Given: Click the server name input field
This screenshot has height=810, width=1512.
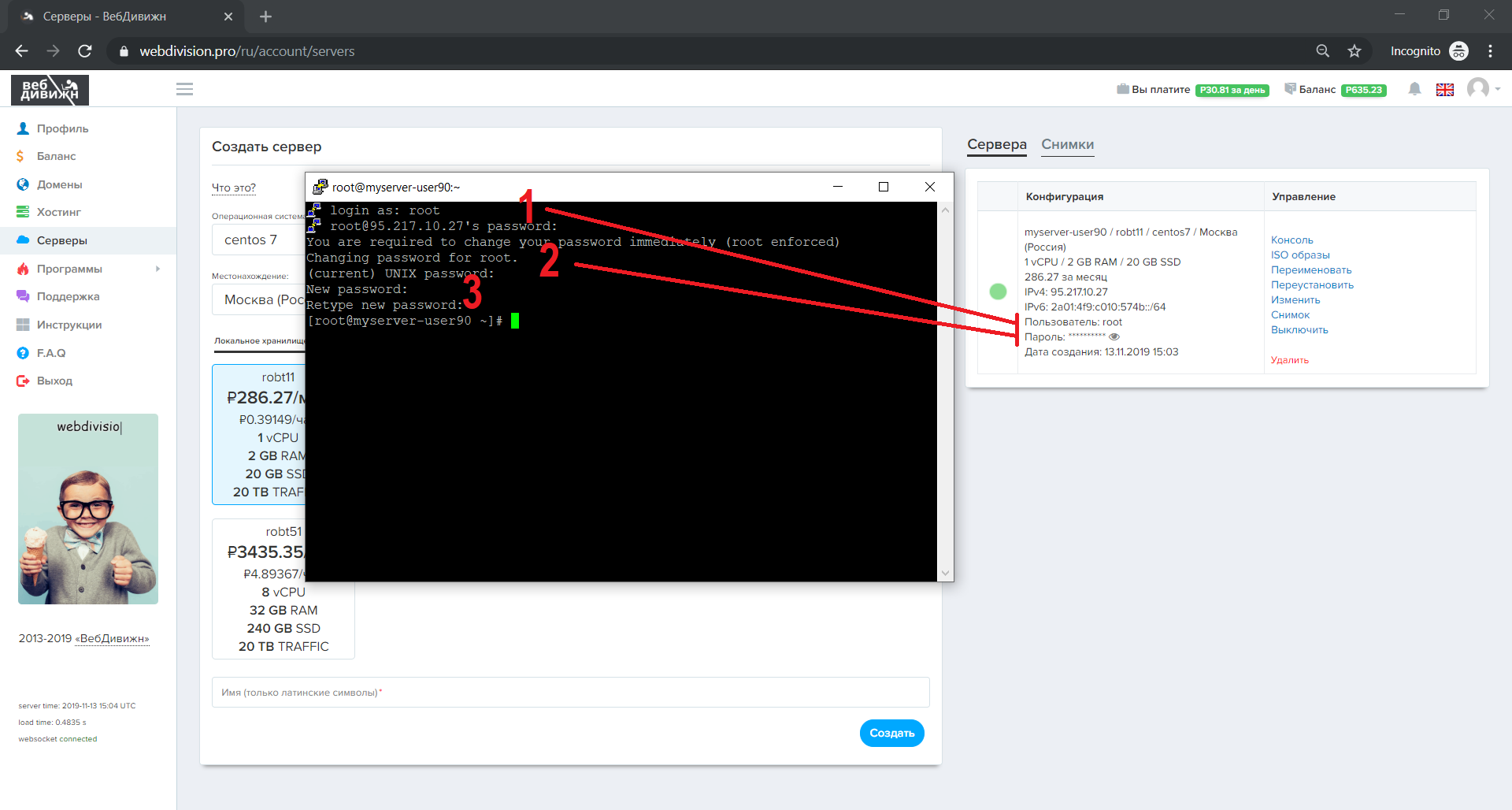Looking at the screenshot, I should pyautogui.click(x=570, y=693).
